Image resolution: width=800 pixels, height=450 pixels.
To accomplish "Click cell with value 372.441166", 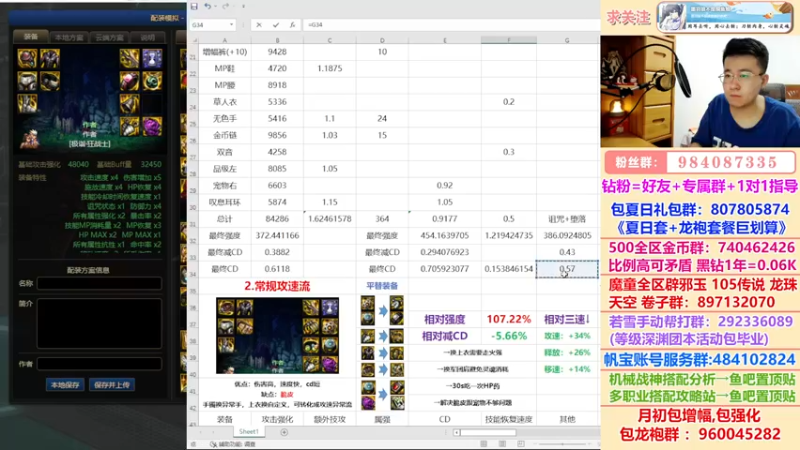I will 277,235.
